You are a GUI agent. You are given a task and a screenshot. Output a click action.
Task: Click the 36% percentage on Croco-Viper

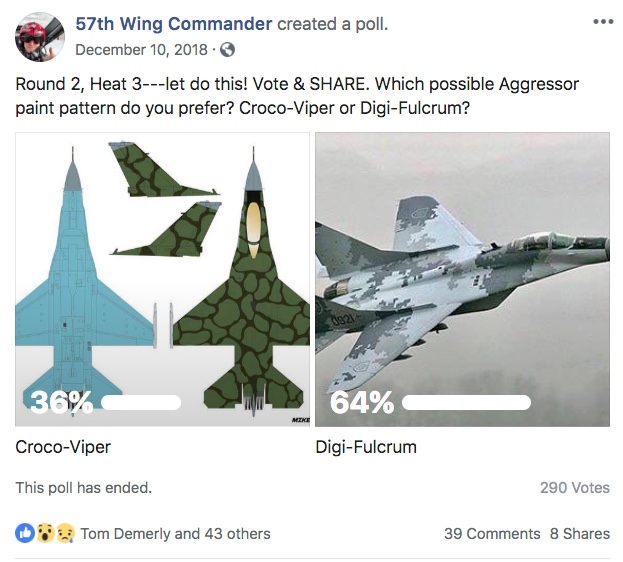(x=62, y=403)
